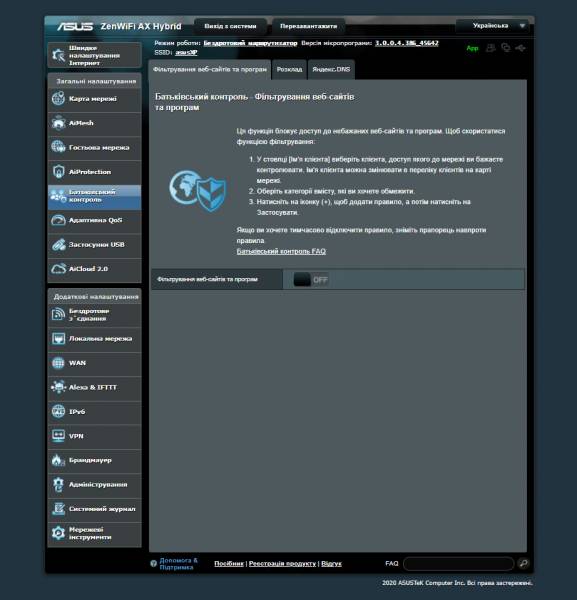
Task: Open the Батьківський контроль FAQ link
Action: click(281, 251)
